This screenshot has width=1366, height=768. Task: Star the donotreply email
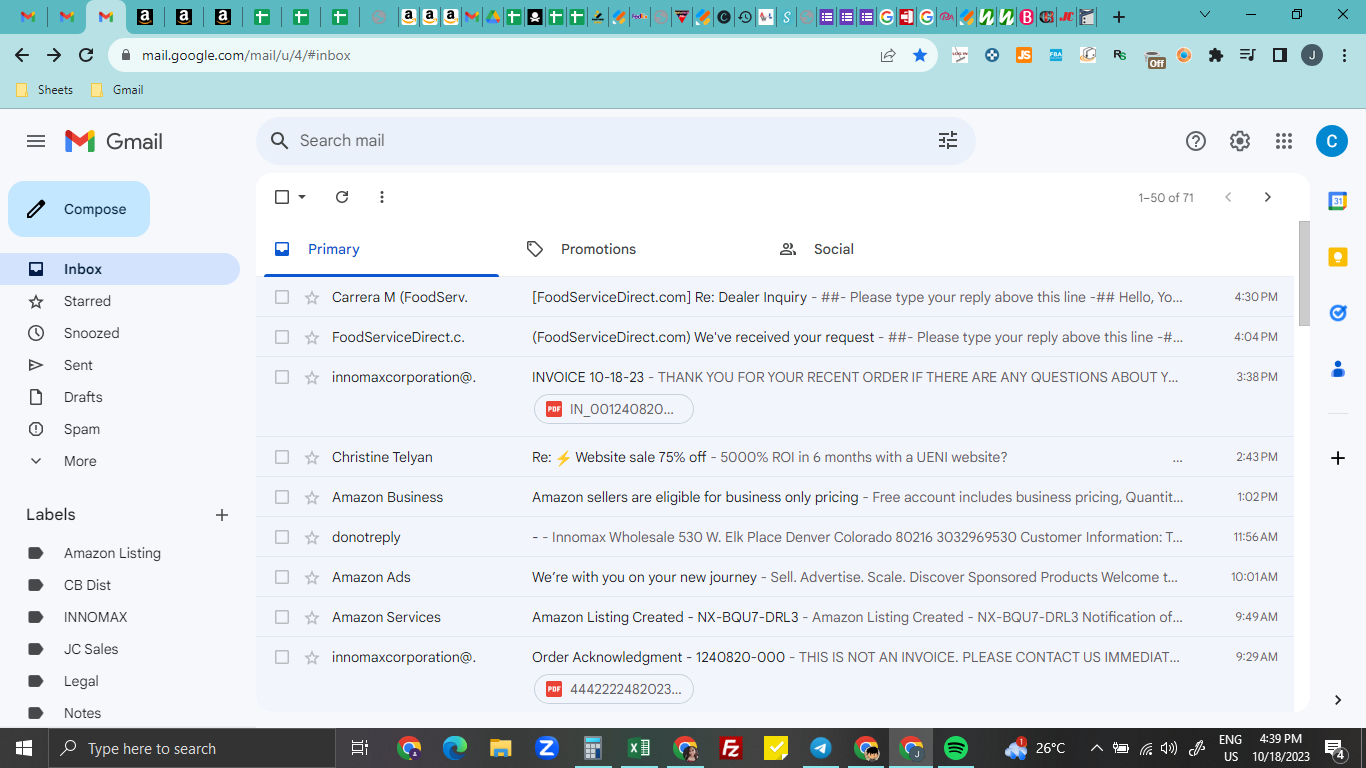312,537
